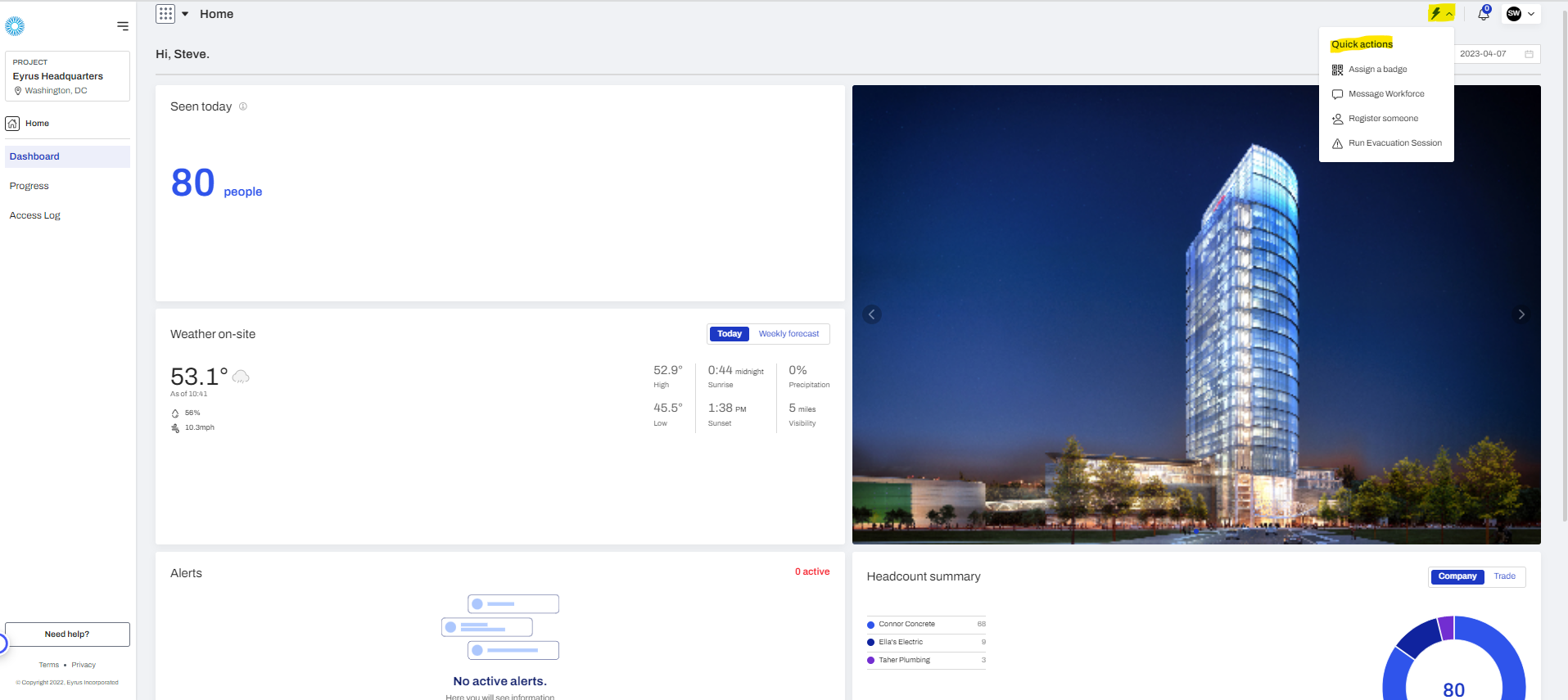Image resolution: width=1568 pixels, height=700 pixels.
Task: Click Ella's Electric dark blue legend dot
Action: tap(870, 643)
